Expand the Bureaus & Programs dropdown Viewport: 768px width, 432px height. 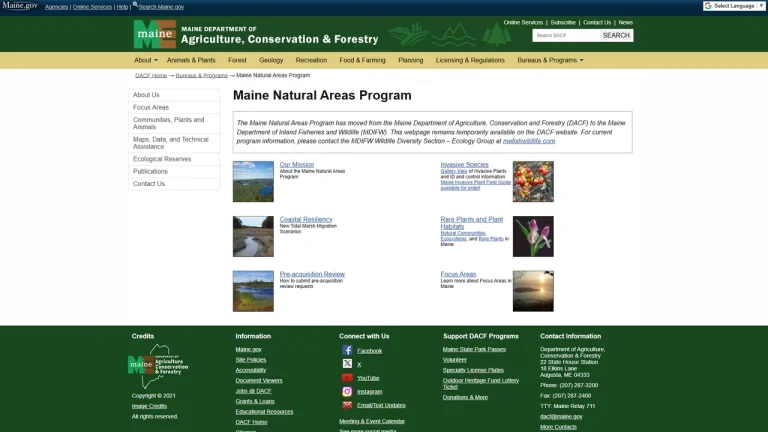(x=550, y=60)
